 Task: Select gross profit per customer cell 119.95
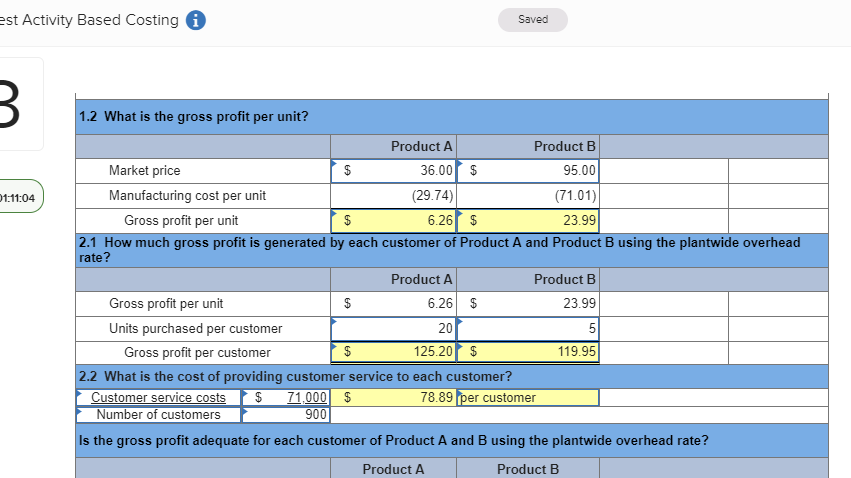528,352
